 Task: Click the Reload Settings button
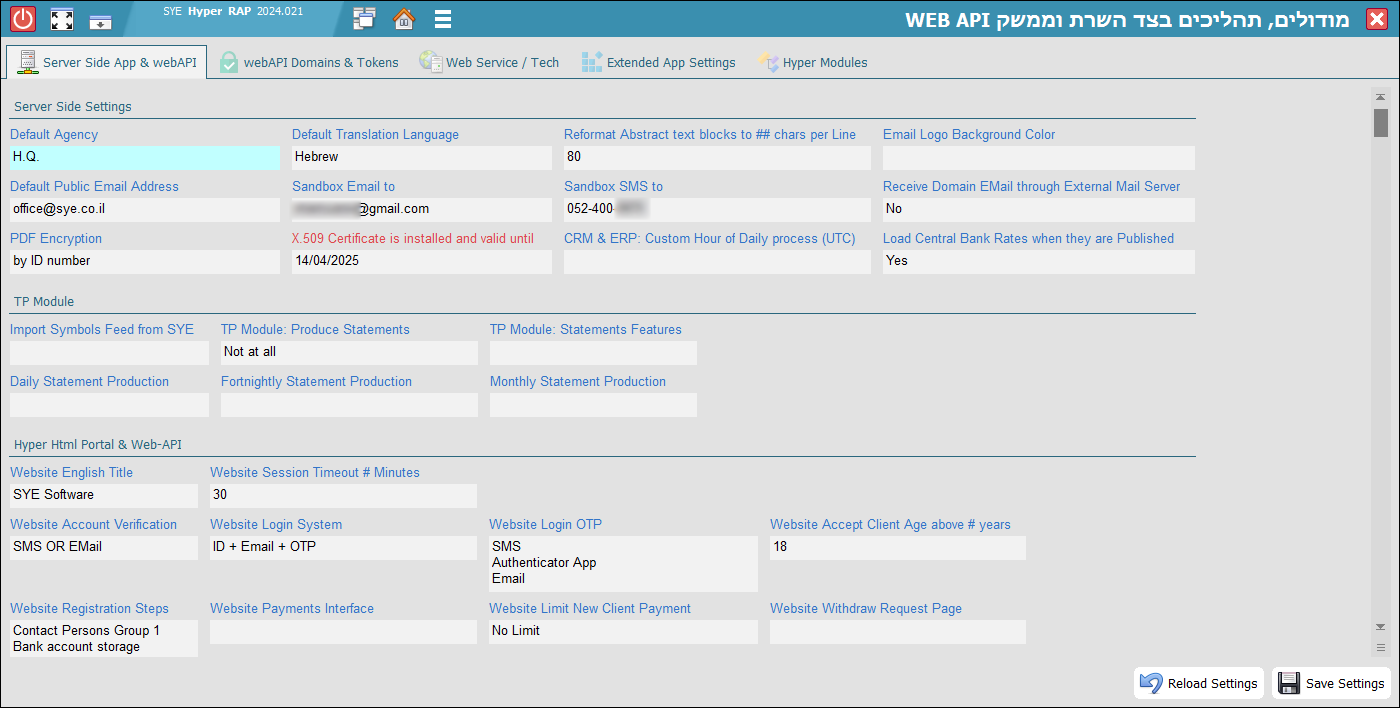pyautogui.click(x=1199, y=683)
